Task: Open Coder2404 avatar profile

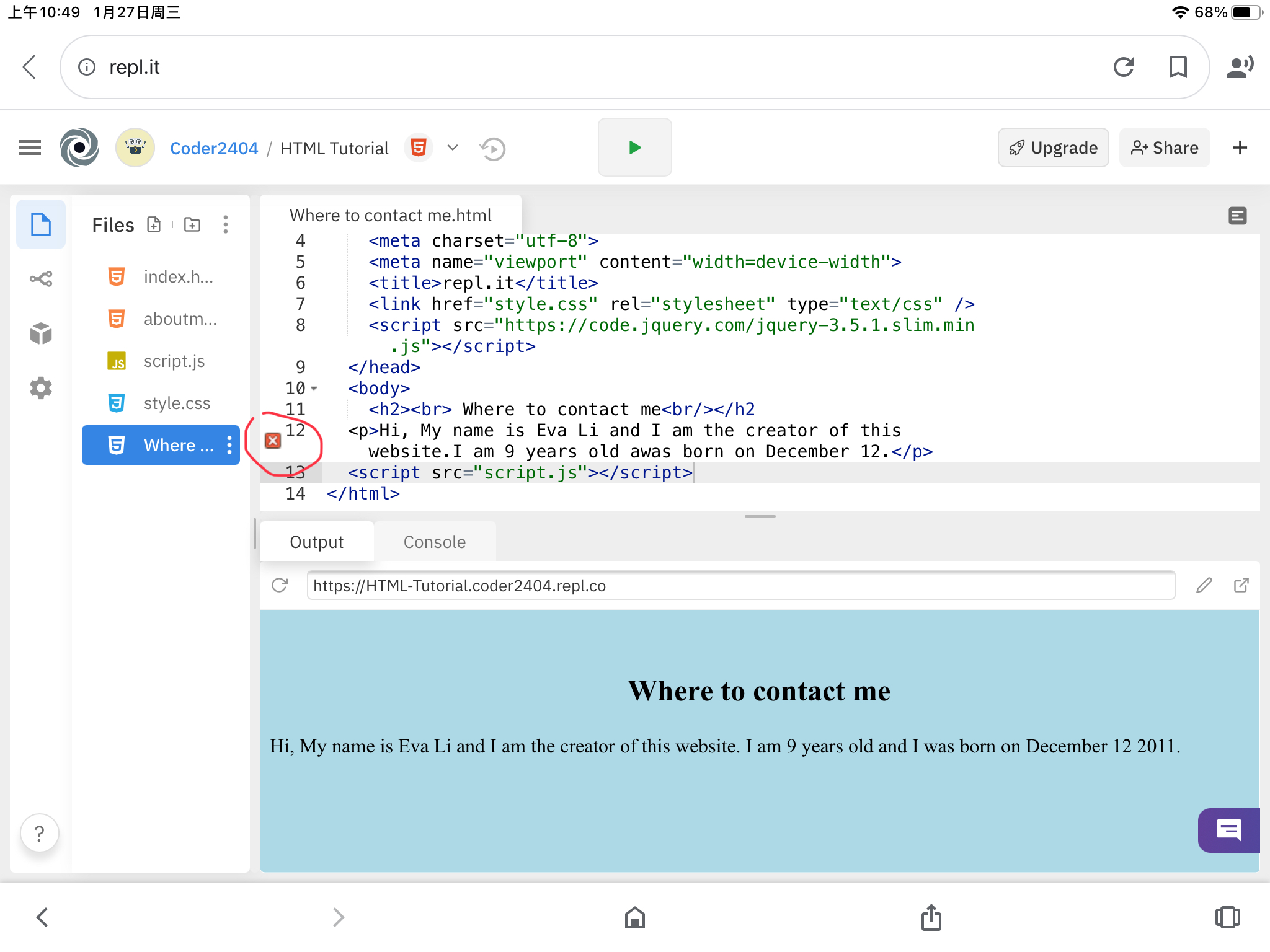Action: tap(135, 148)
